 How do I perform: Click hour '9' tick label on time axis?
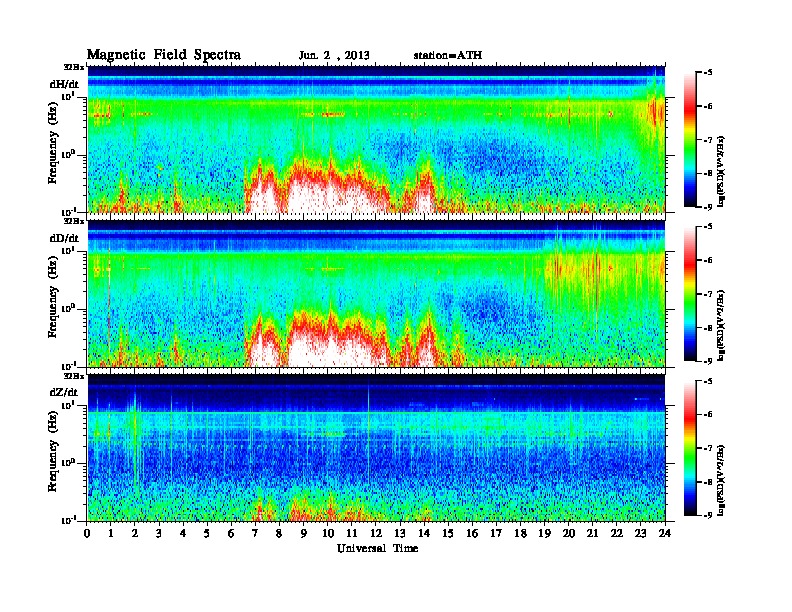tap(304, 533)
